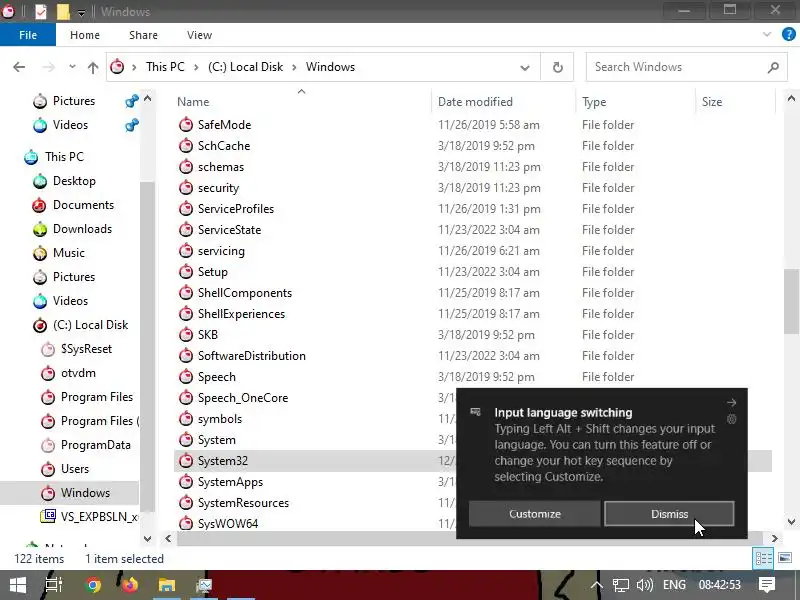This screenshot has width=800, height=600.
Task: Select the SKB folder icon
Action: (186, 335)
